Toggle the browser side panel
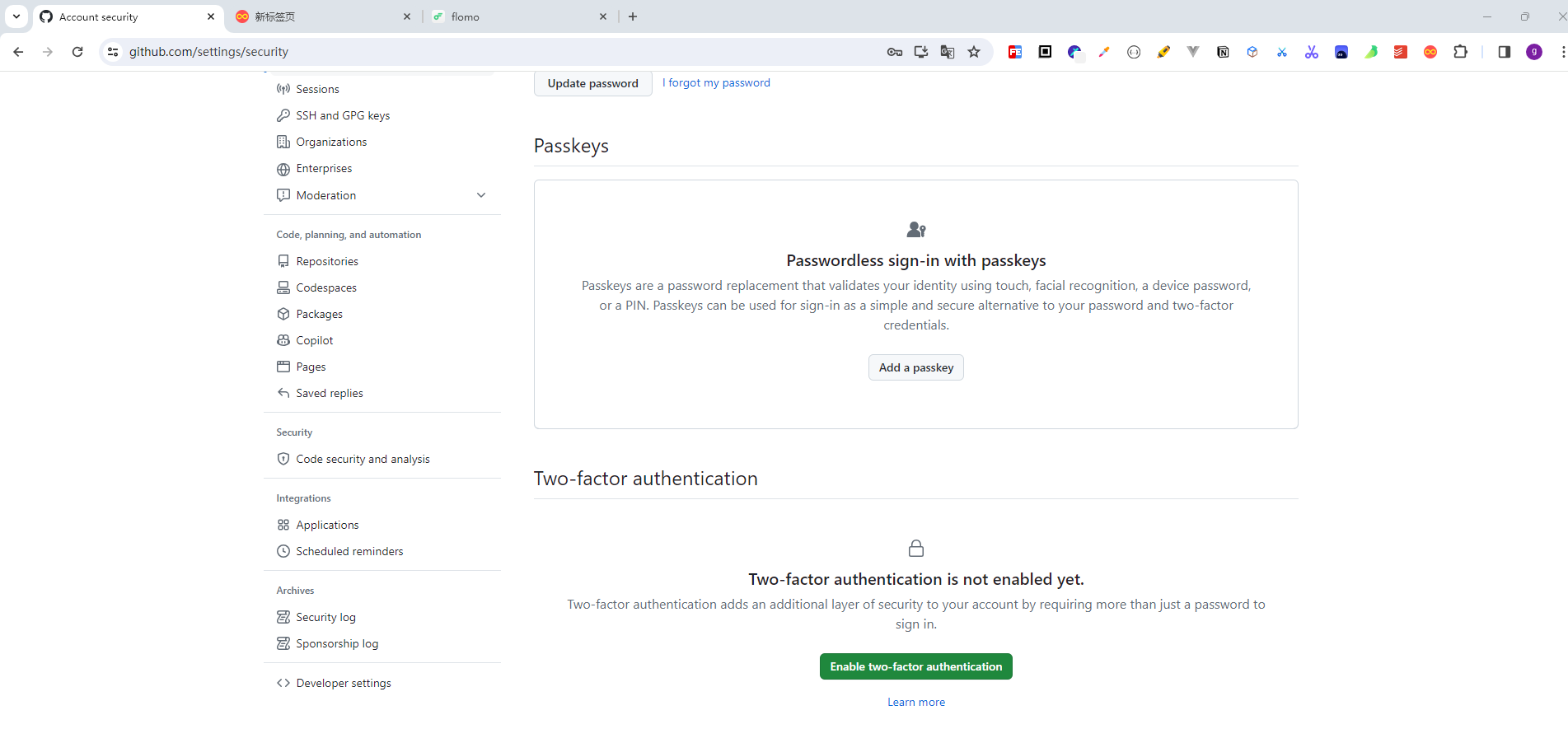The image size is (1568, 743). [1504, 52]
